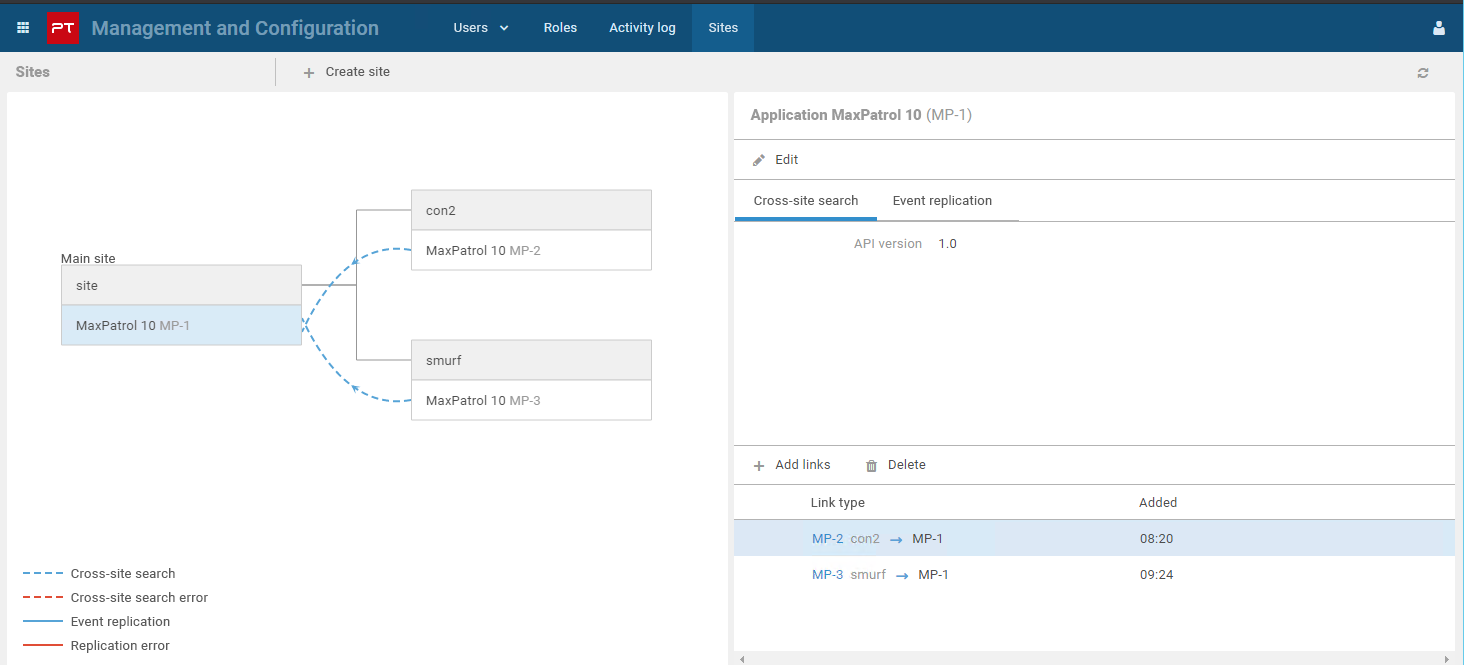Click the pencil Edit icon
The height and width of the screenshot is (665, 1464).
click(x=759, y=160)
